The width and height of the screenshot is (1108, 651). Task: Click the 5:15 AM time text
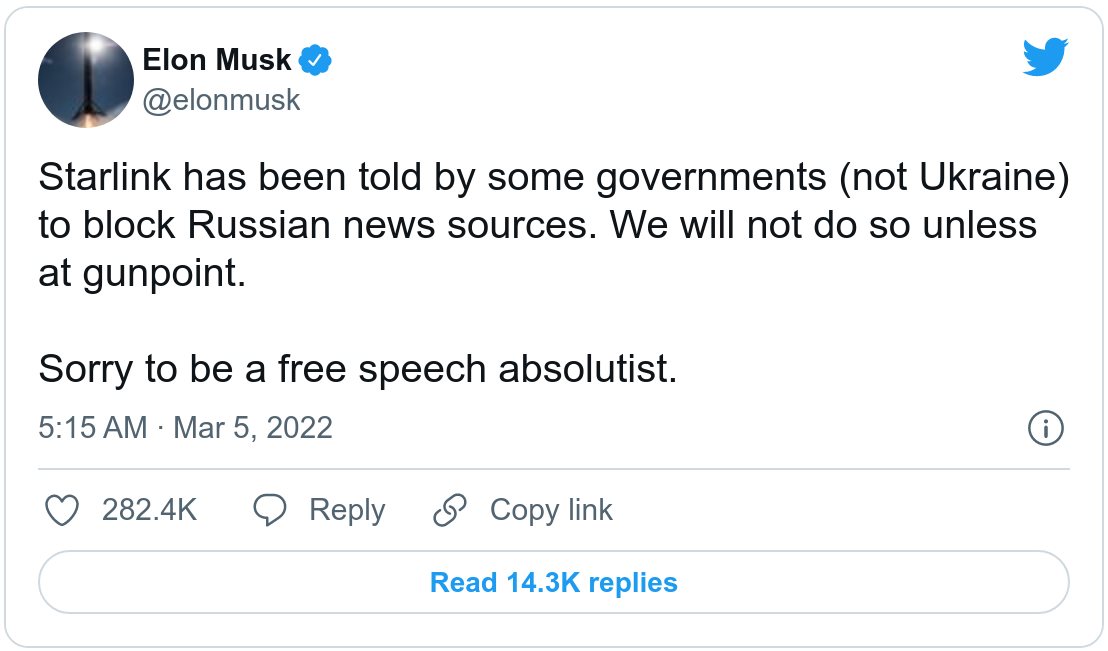[93, 428]
